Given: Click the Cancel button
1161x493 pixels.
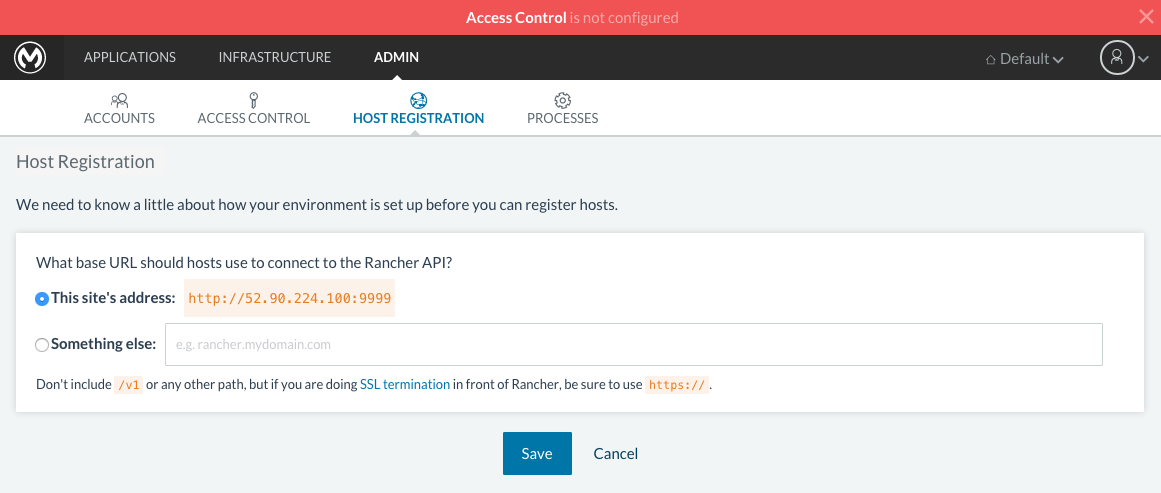Looking at the screenshot, I should coord(615,454).
